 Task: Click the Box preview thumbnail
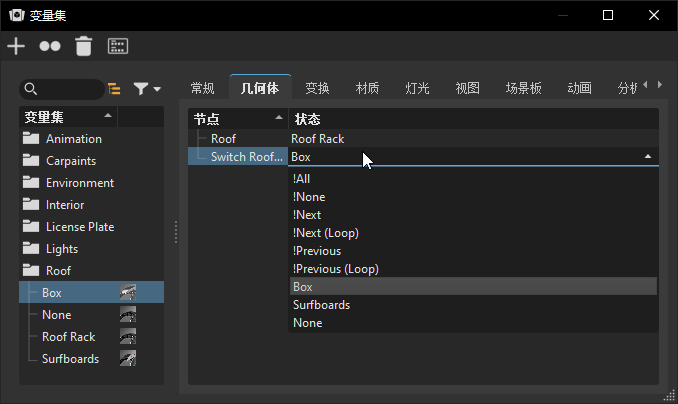(x=128, y=292)
